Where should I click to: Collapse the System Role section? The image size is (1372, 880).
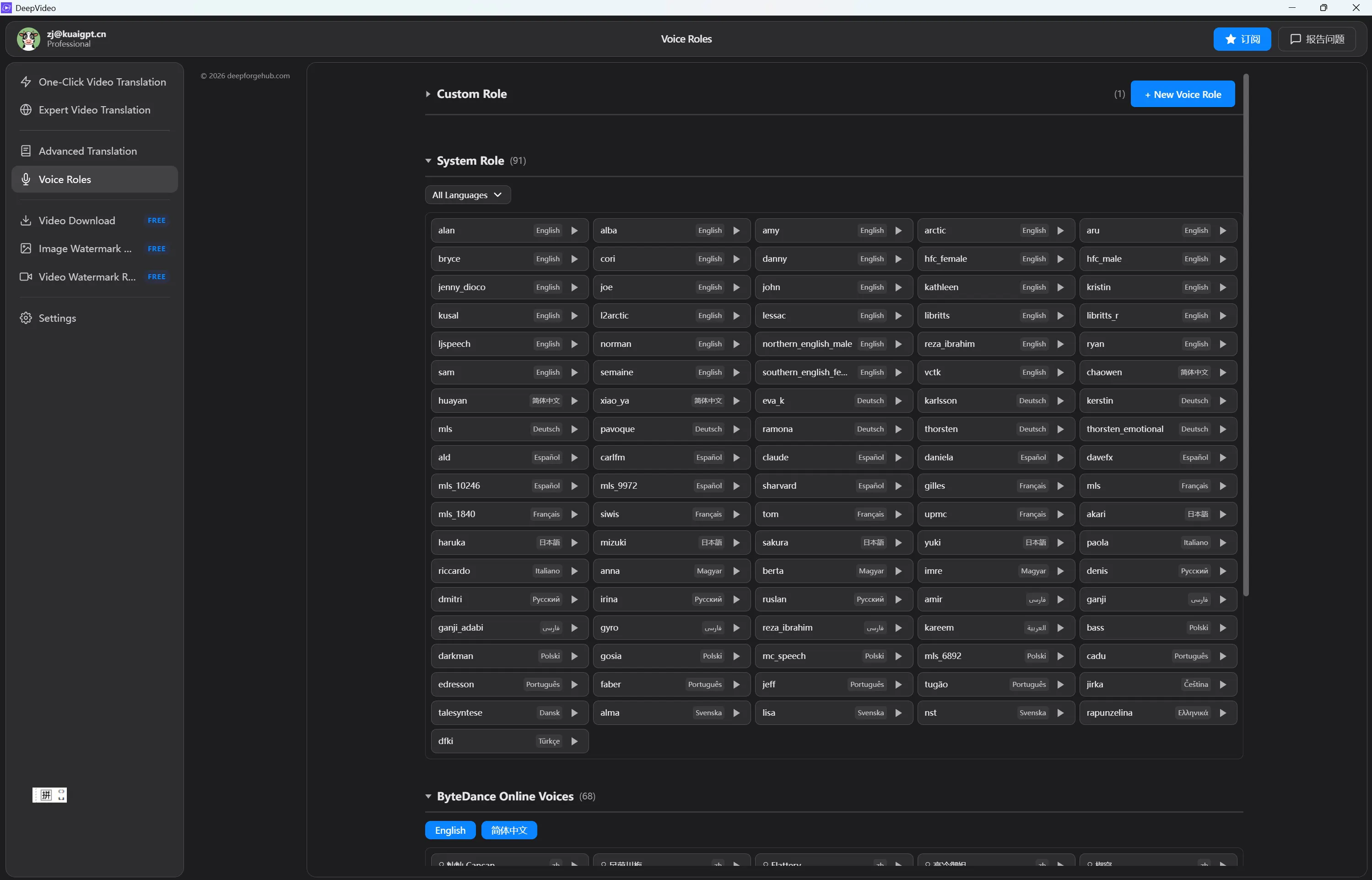(x=428, y=161)
